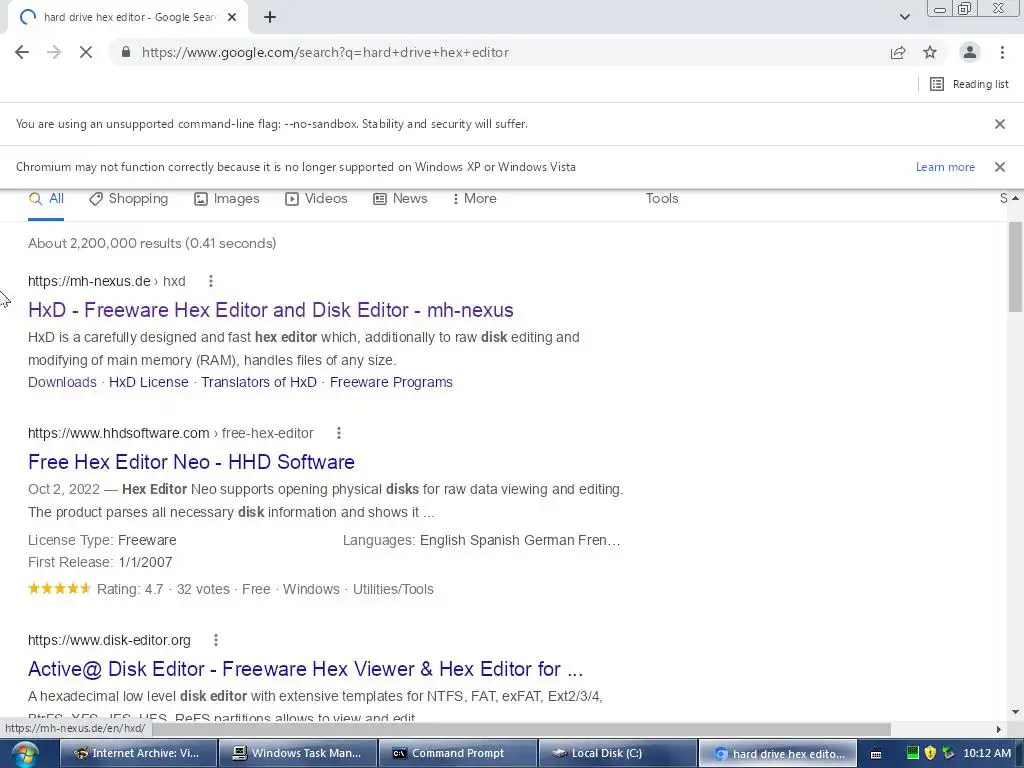Share this page using the share icon

[898, 52]
